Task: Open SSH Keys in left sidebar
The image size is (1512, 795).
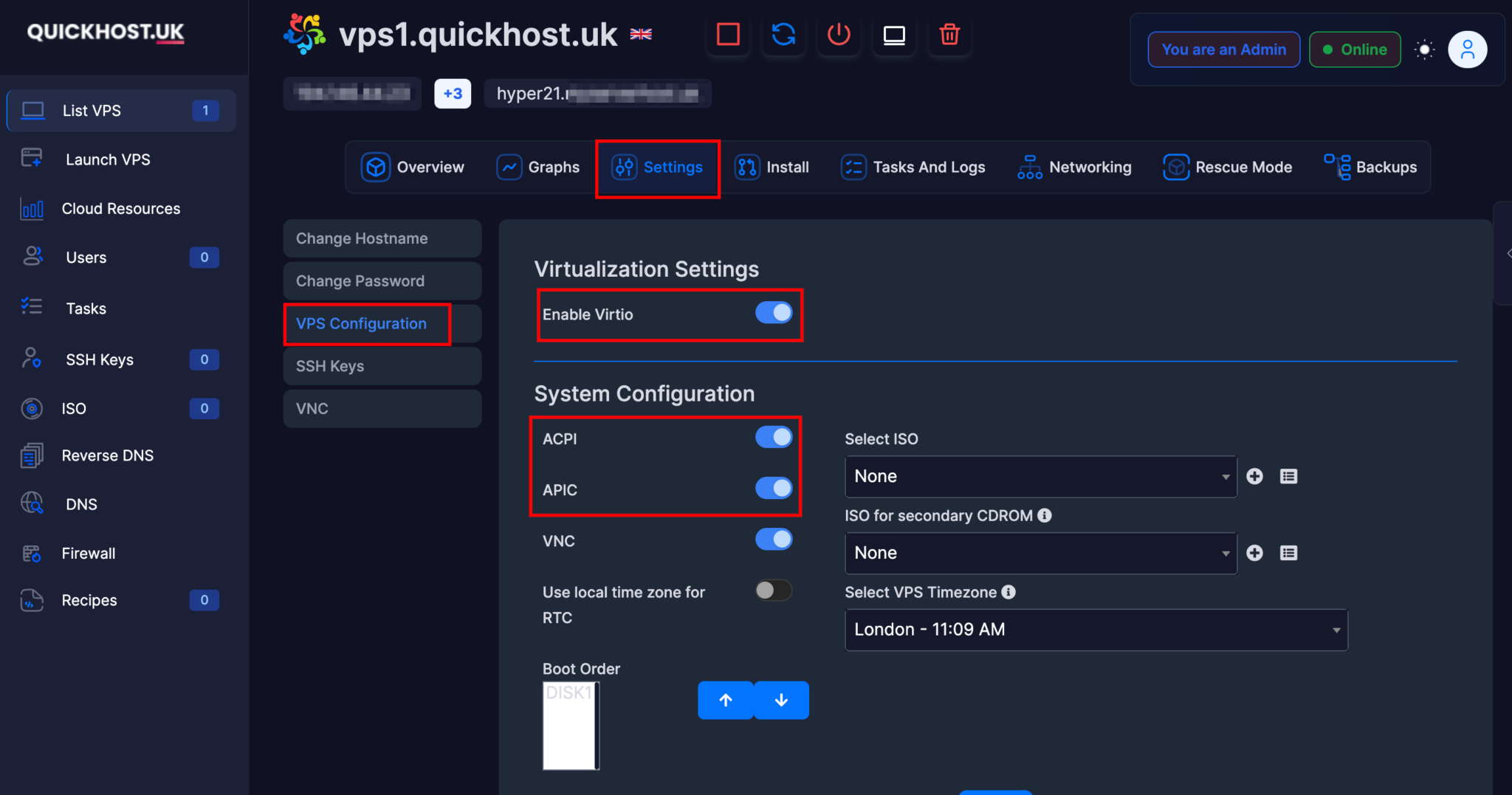Action: coord(121,359)
